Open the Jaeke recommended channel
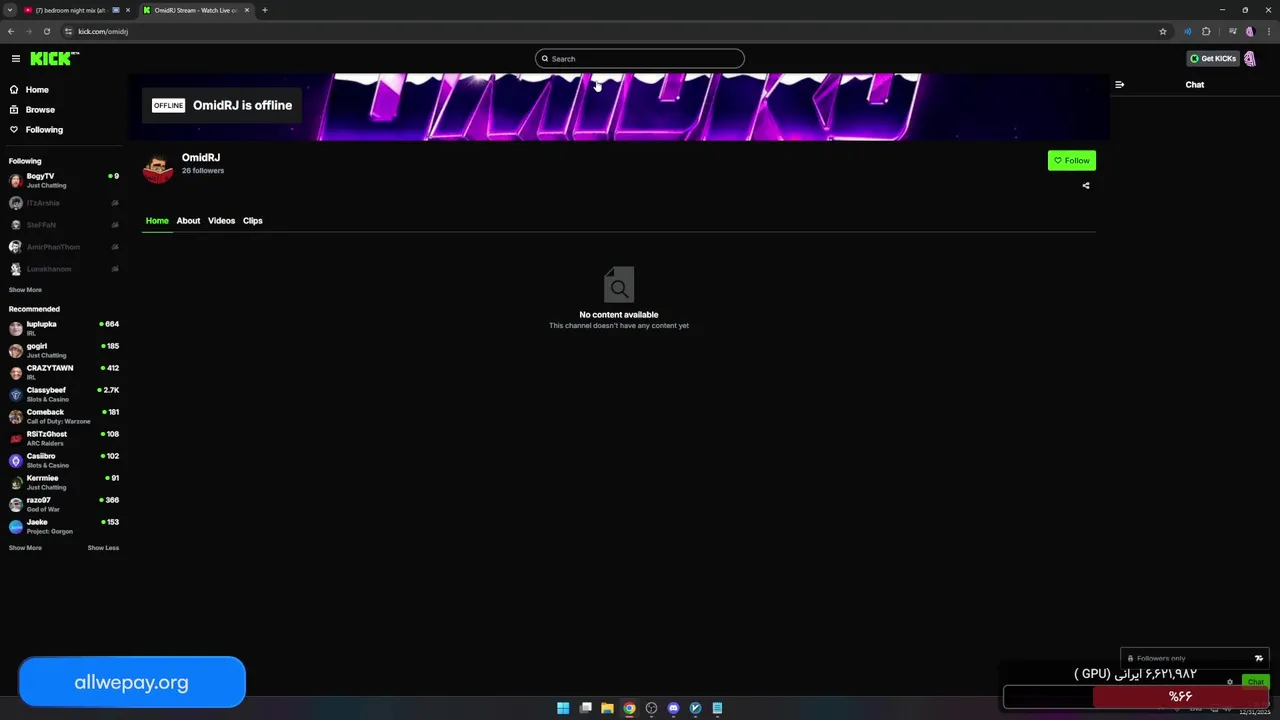Screen dimensions: 1280x720 tap(64, 526)
